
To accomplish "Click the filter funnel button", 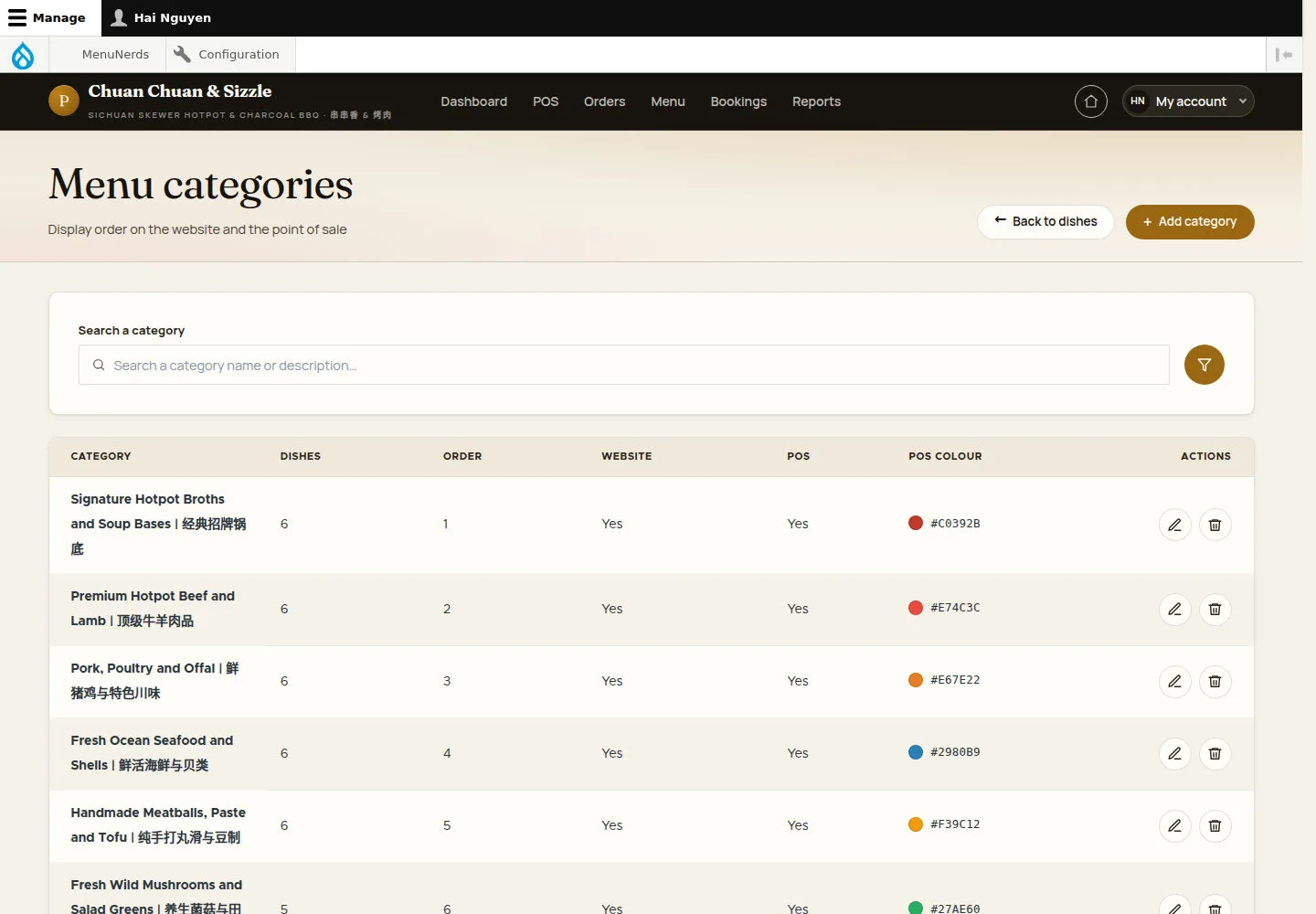I will (x=1205, y=365).
